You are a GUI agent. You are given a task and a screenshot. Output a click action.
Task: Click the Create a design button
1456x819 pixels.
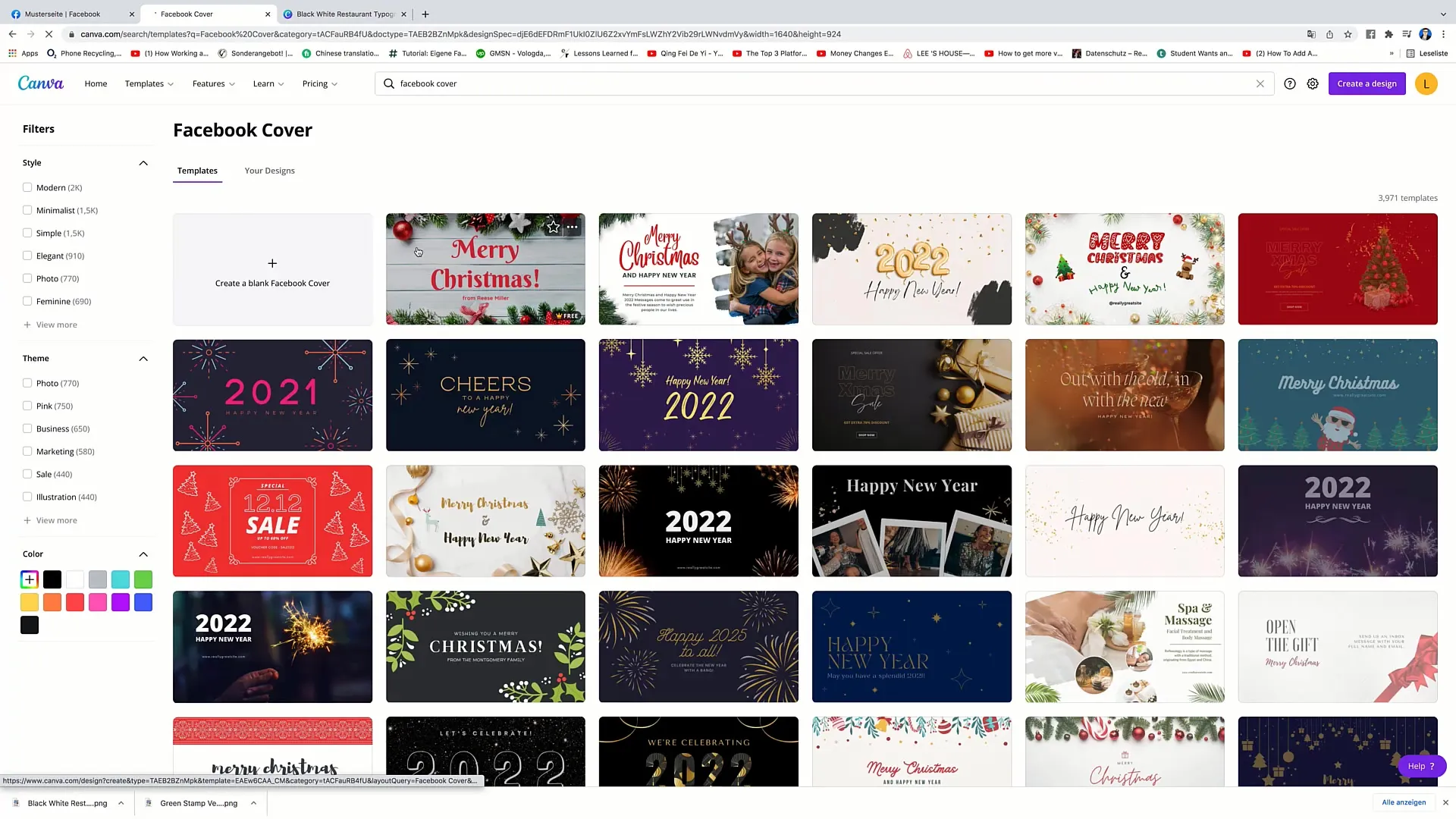(1367, 83)
